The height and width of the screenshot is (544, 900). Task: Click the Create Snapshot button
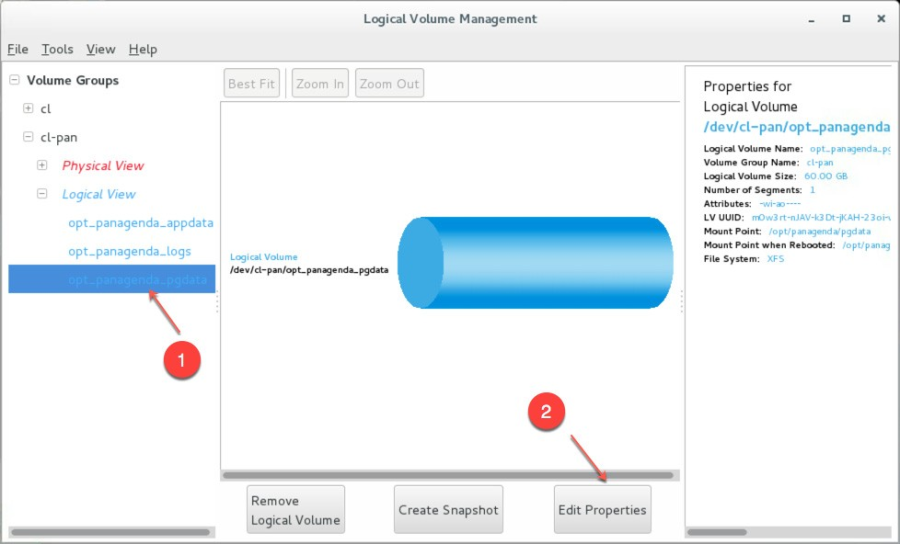(x=447, y=510)
